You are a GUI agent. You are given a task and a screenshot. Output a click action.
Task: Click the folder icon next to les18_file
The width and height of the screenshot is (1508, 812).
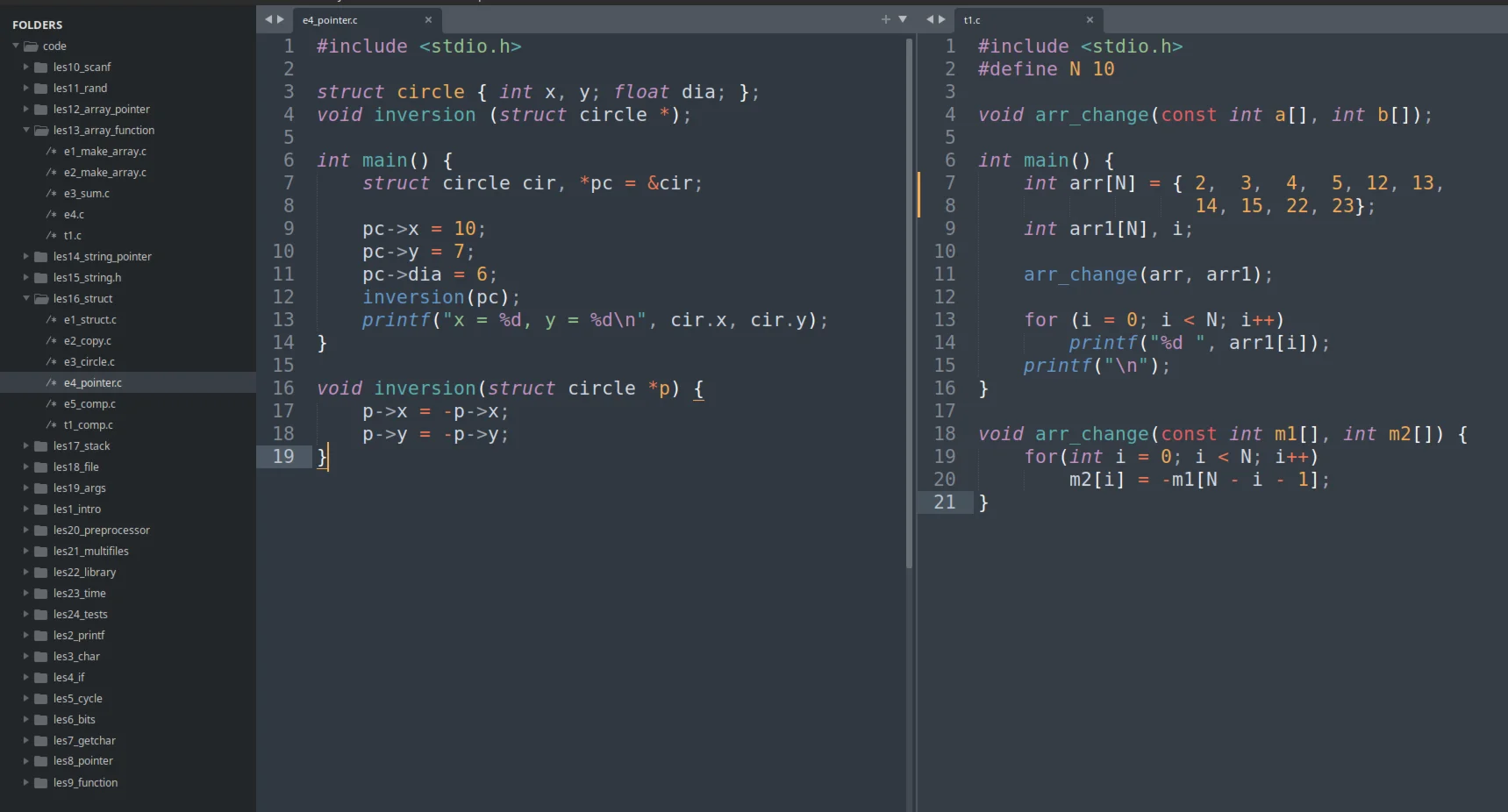(40, 467)
